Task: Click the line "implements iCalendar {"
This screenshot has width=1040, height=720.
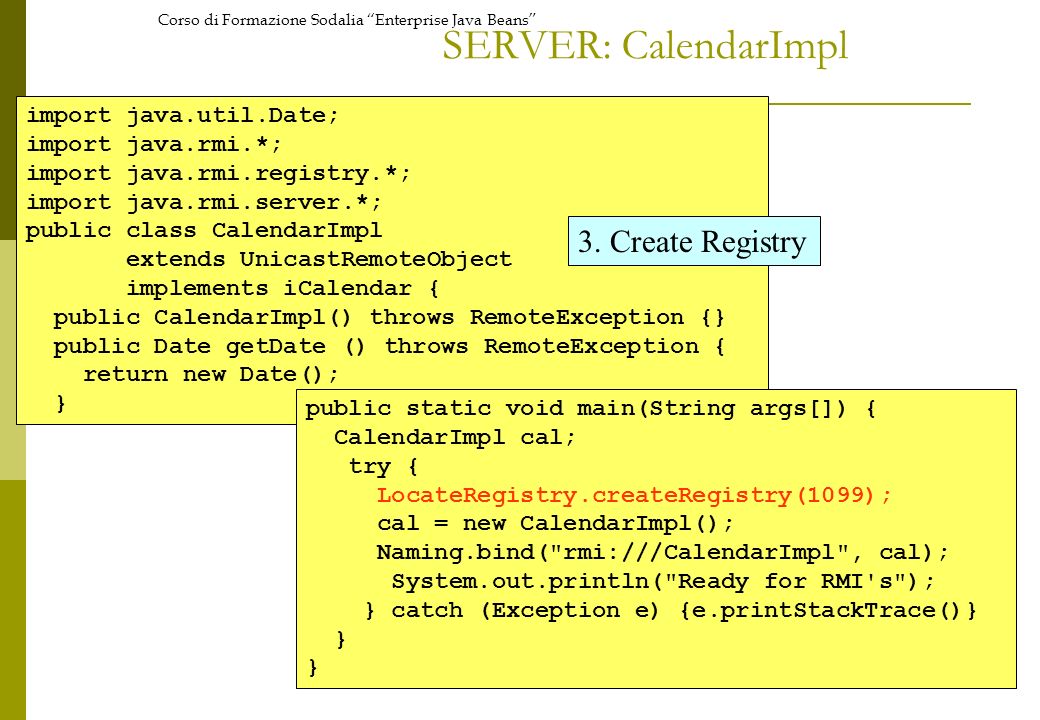Action: click(283, 288)
